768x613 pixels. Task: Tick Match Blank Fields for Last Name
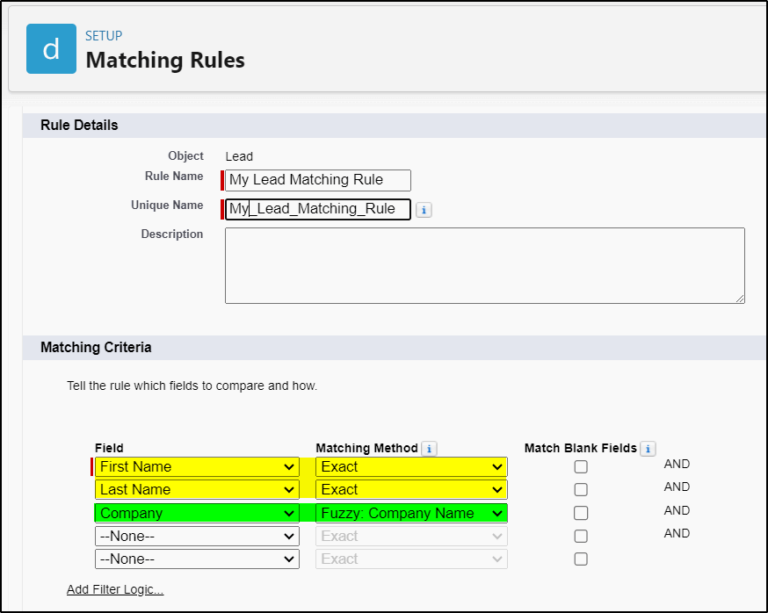581,490
